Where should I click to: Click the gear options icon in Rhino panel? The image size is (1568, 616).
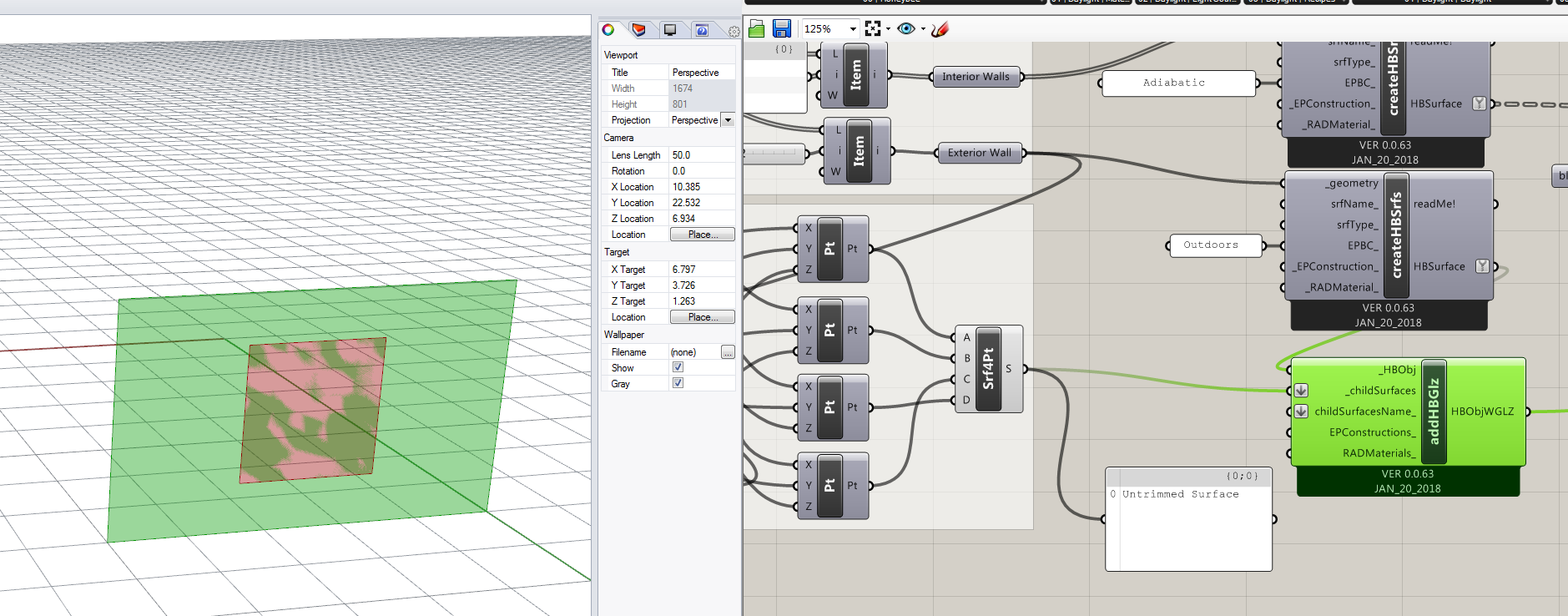[x=734, y=32]
